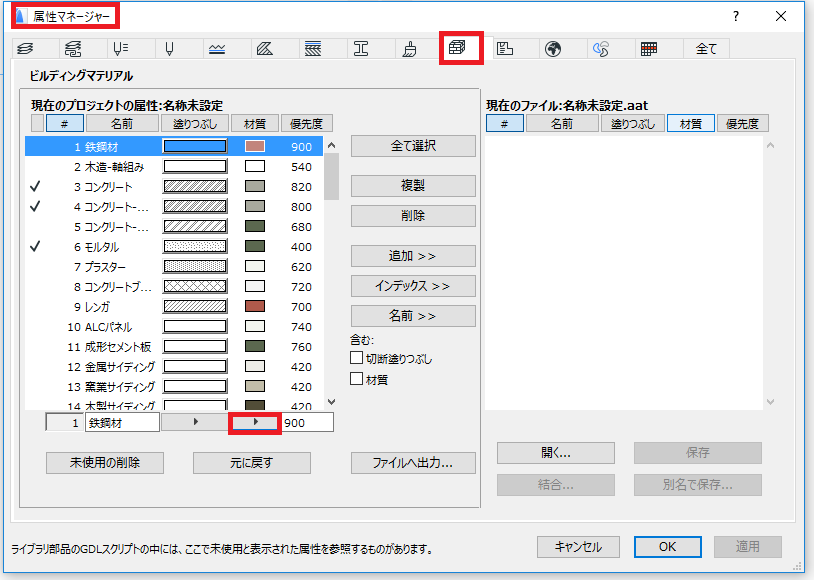Image resolution: width=814 pixels, height=580 pixels.
Task: Switch to the 全て tab
Action: tap(706, 49)
